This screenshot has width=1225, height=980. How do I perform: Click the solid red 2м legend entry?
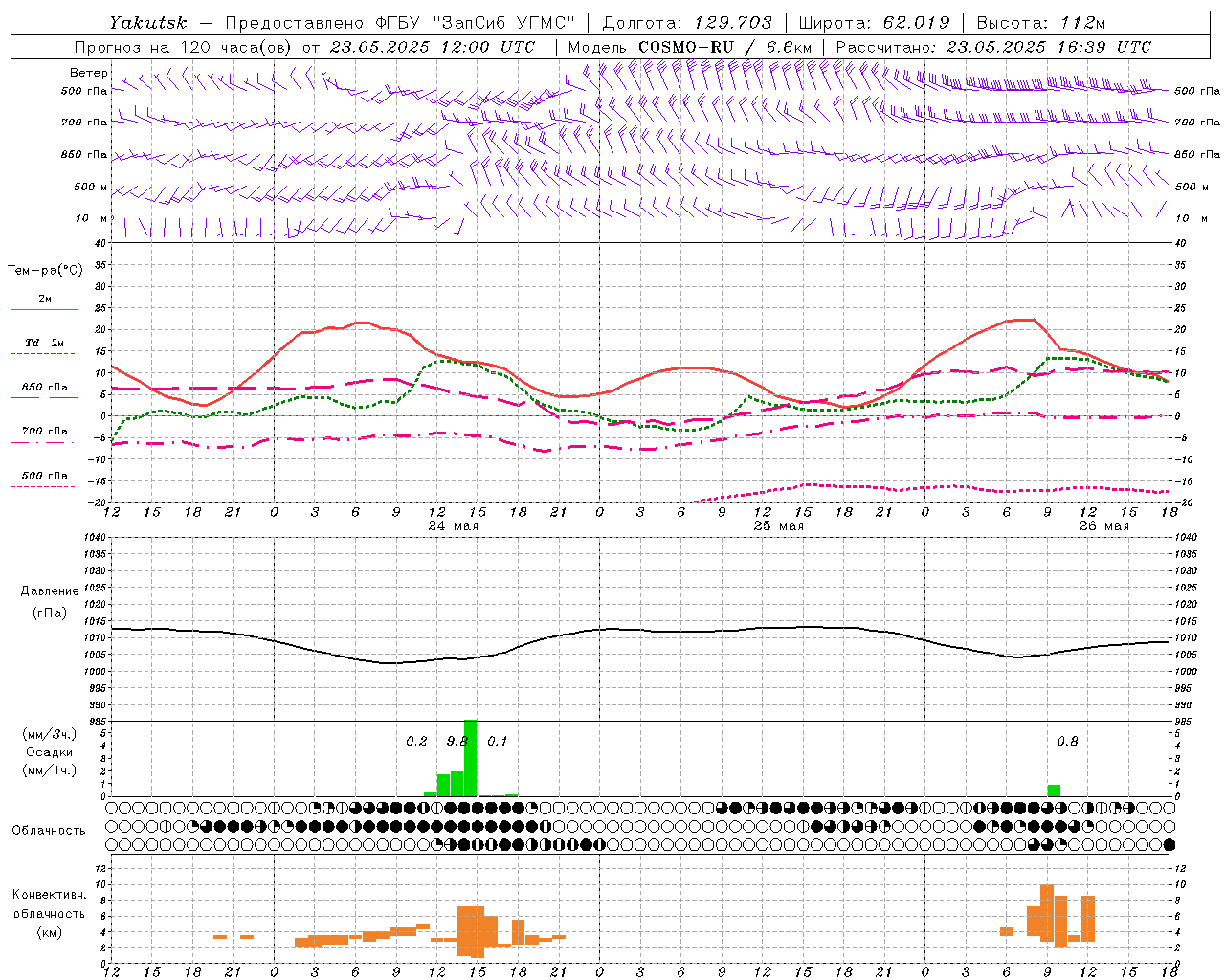click(x=45, y=303)
